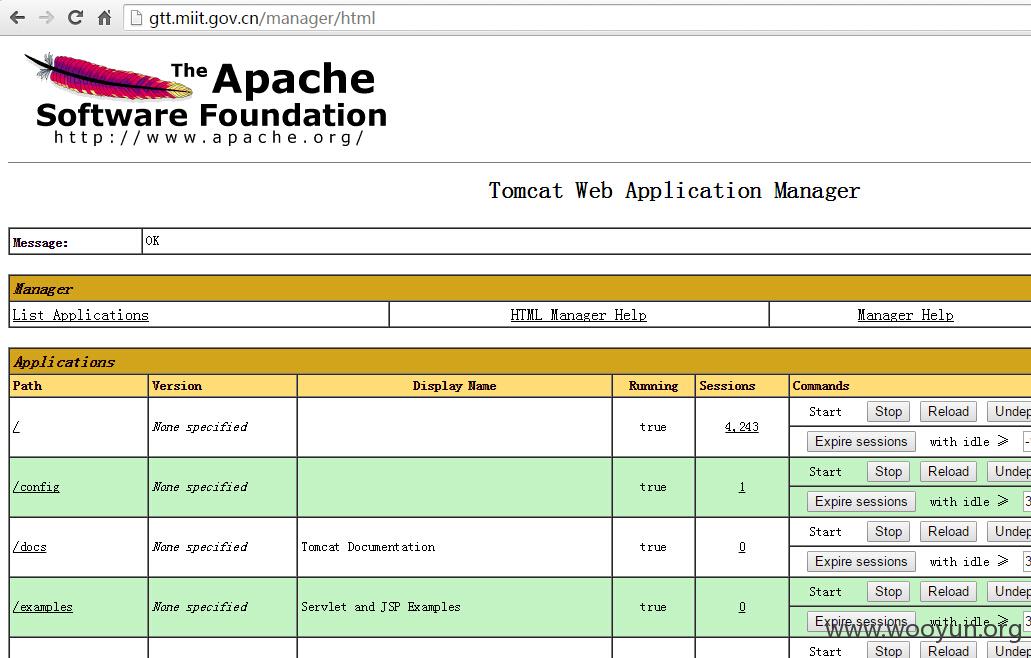The image size is (1031, 658).
Task: Open the /examples application path
Action: pos(43,607)
